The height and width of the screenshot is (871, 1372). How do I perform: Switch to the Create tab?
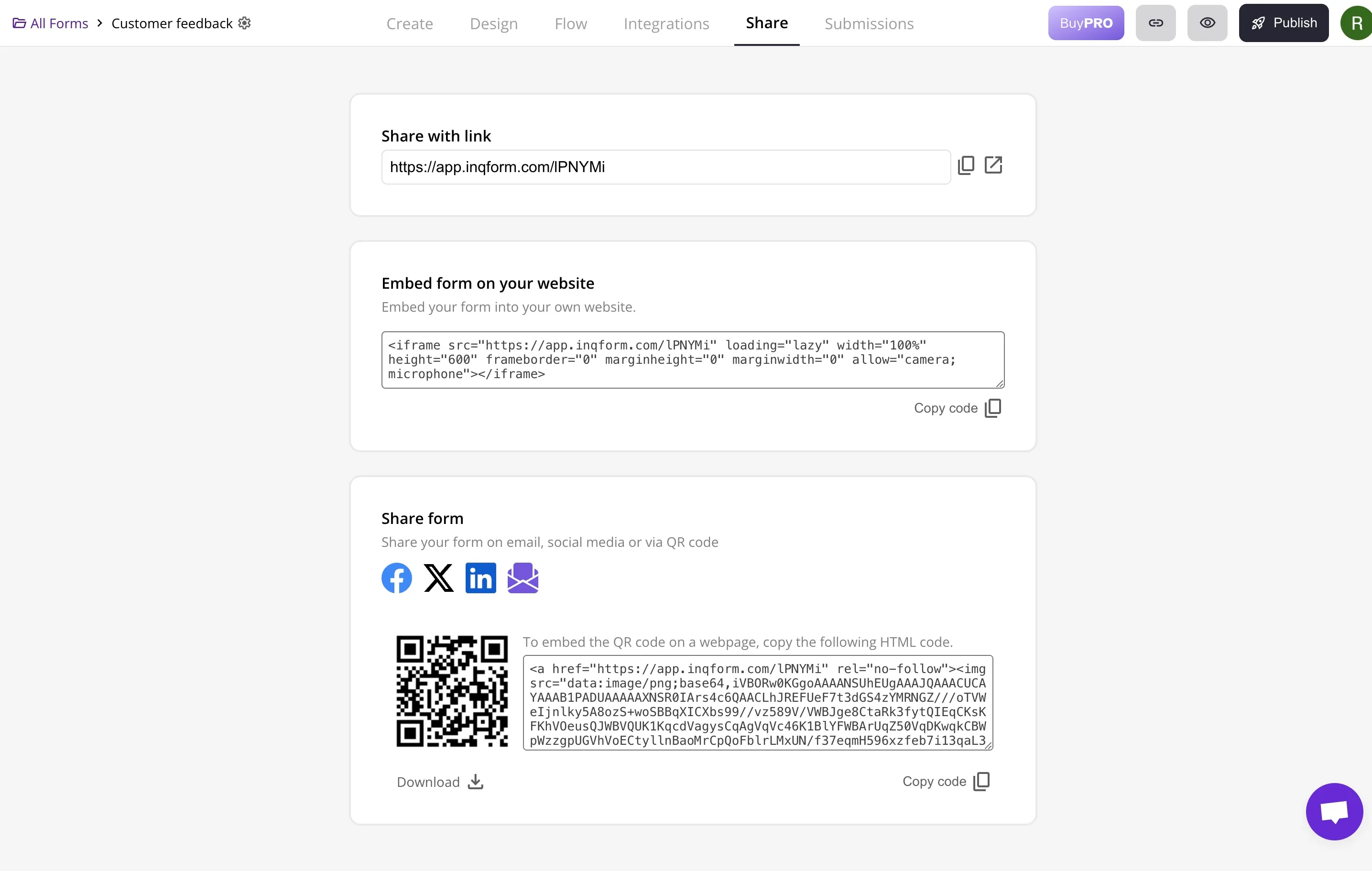[x=410, y=23]
